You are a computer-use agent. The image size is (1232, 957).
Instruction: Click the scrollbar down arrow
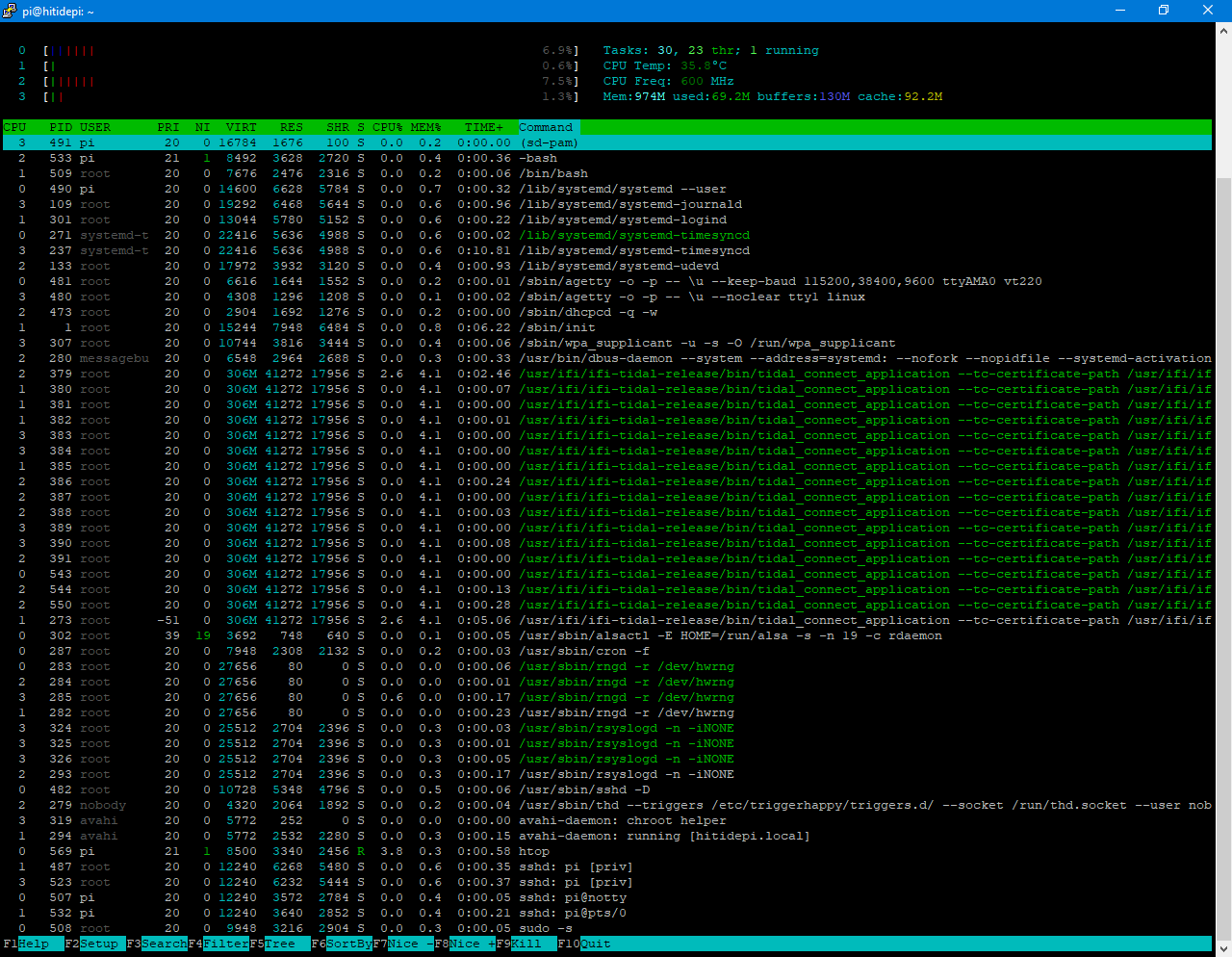[1223, 948]
